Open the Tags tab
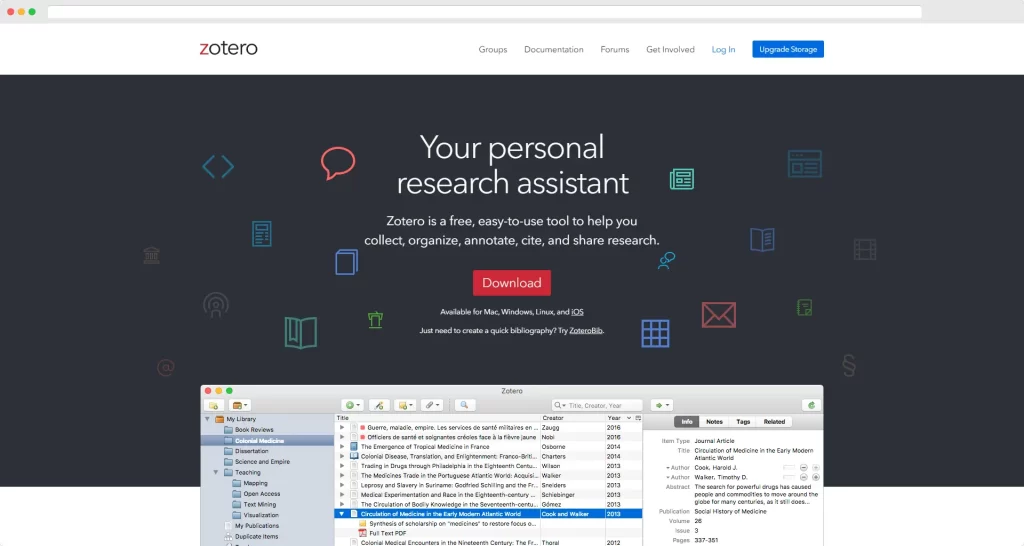 tap(743, 422)
